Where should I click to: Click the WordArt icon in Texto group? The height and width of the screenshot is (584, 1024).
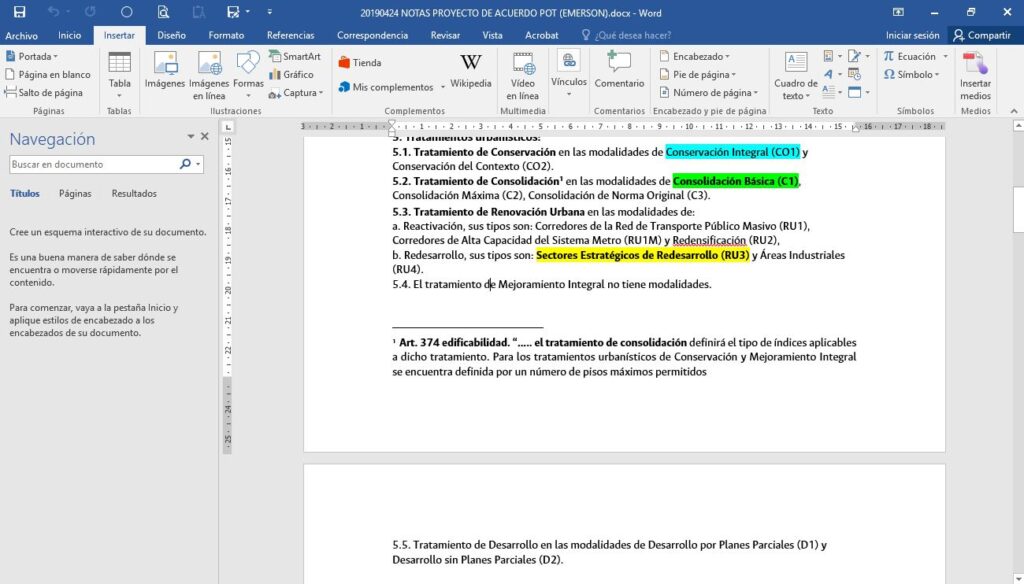(x=828, y=74)
